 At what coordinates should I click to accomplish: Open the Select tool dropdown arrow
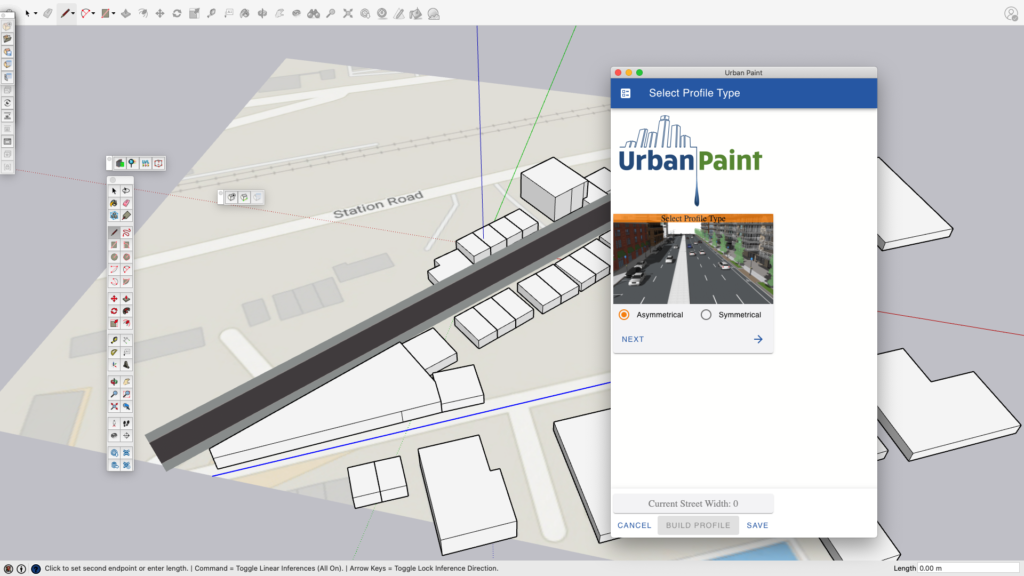tap(36, 14)
